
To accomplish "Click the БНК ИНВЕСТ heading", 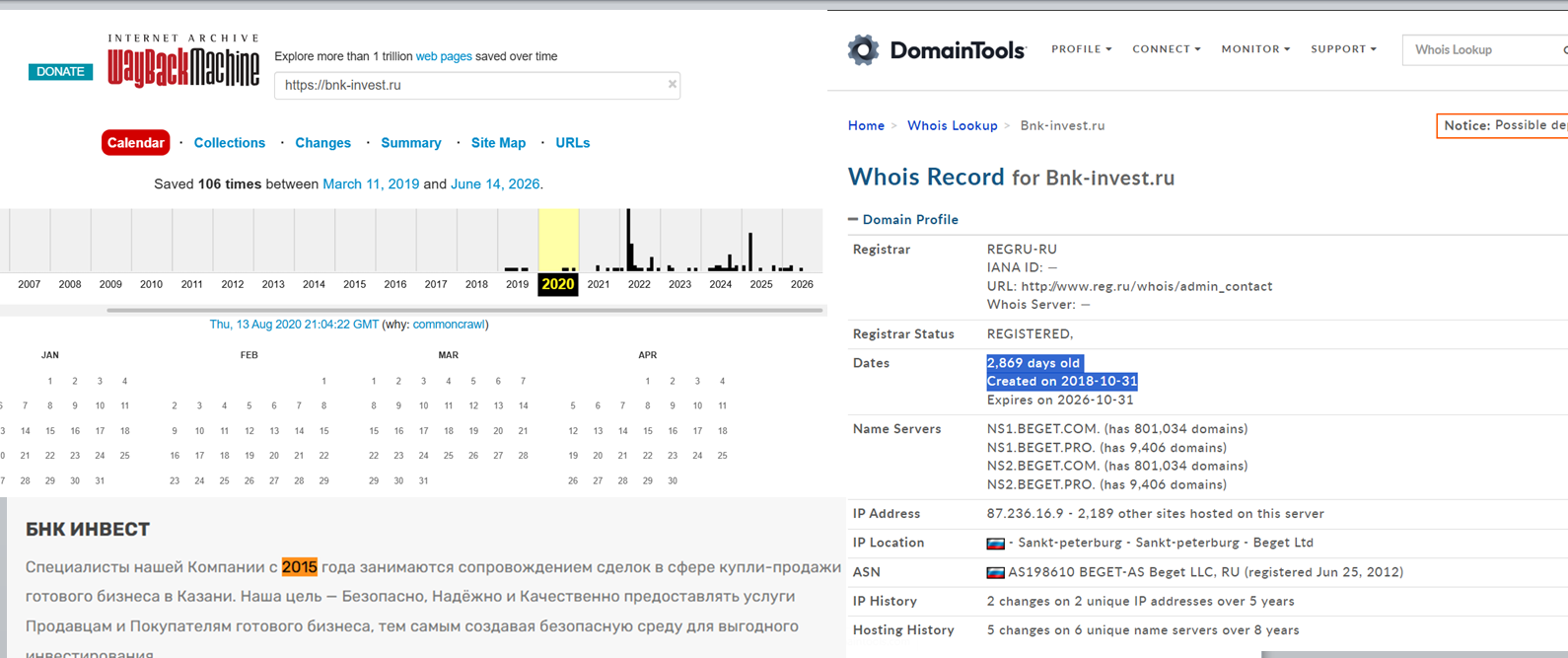I will click(x=88, y=530).
